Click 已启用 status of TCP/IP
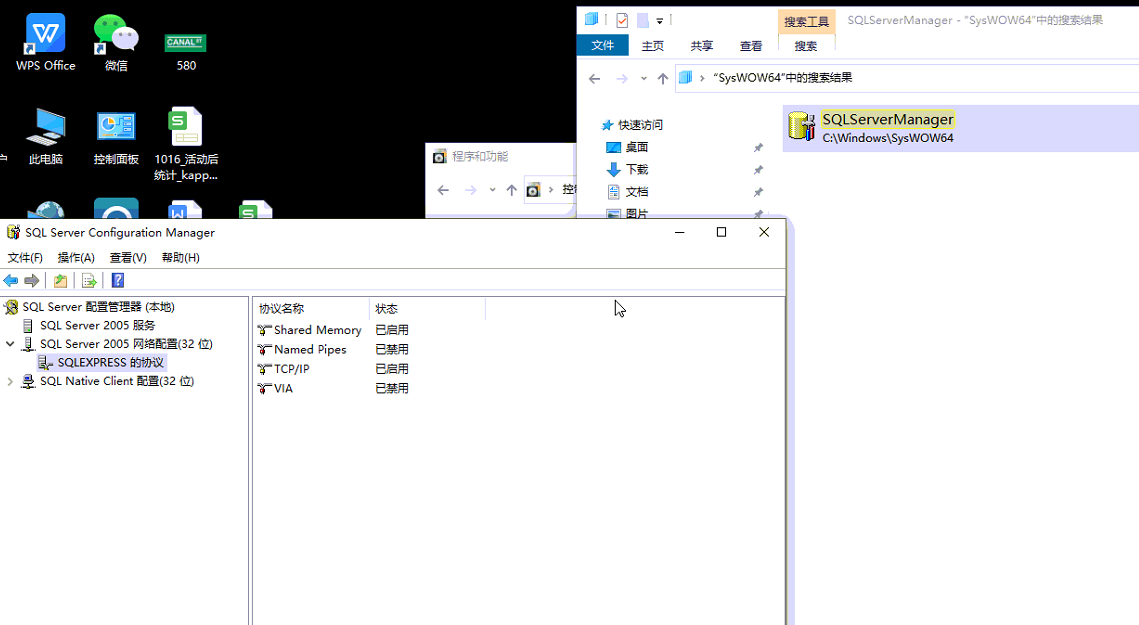This screenshot has height=625, width=1139. click(392, 369)
